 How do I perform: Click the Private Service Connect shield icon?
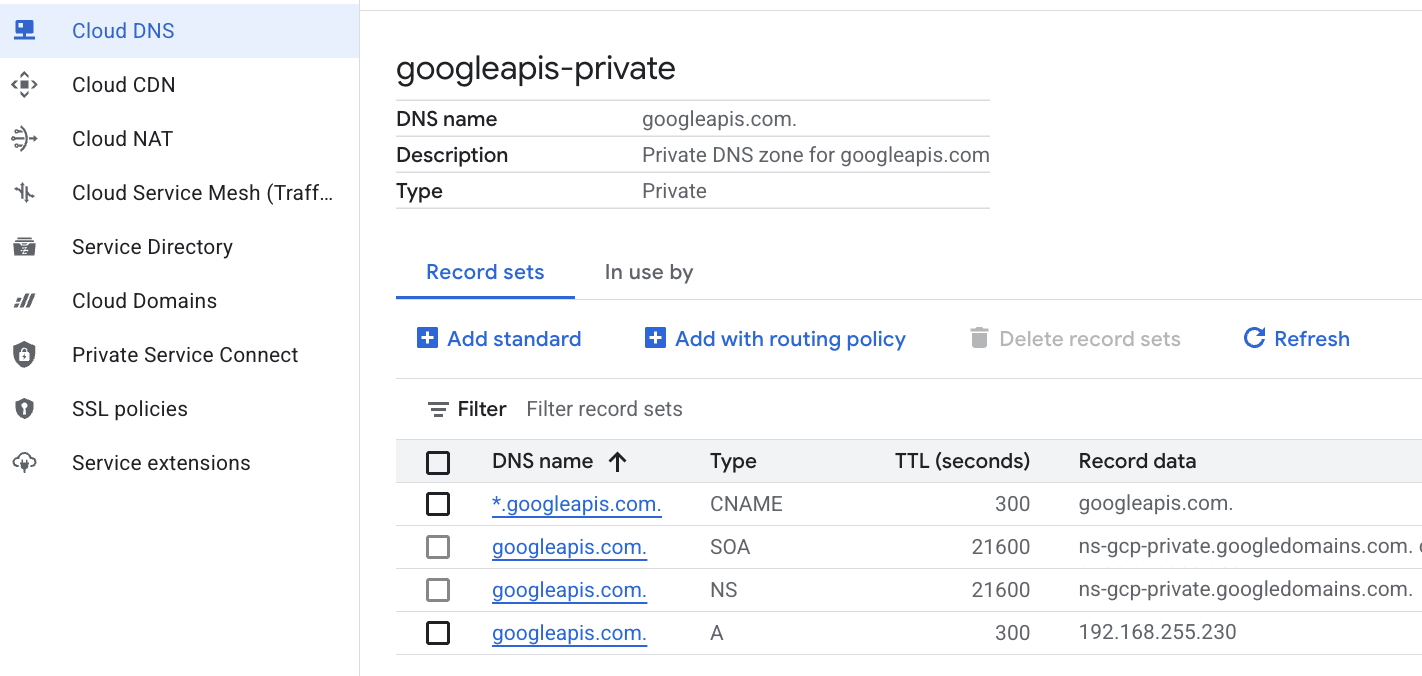point(24,355)
